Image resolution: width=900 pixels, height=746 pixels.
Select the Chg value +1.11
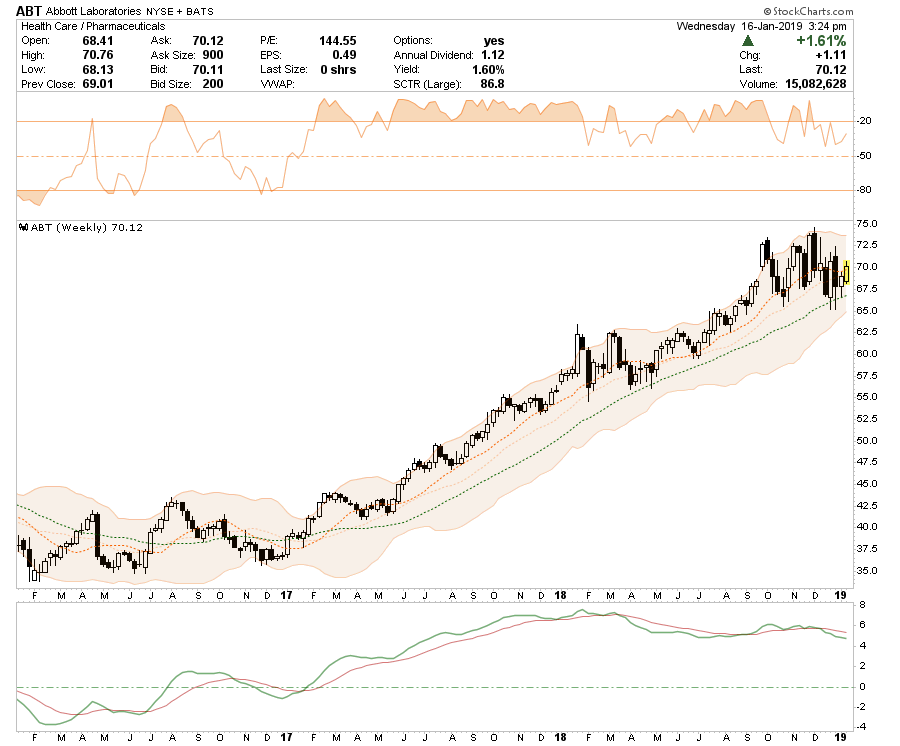[831, 55]
